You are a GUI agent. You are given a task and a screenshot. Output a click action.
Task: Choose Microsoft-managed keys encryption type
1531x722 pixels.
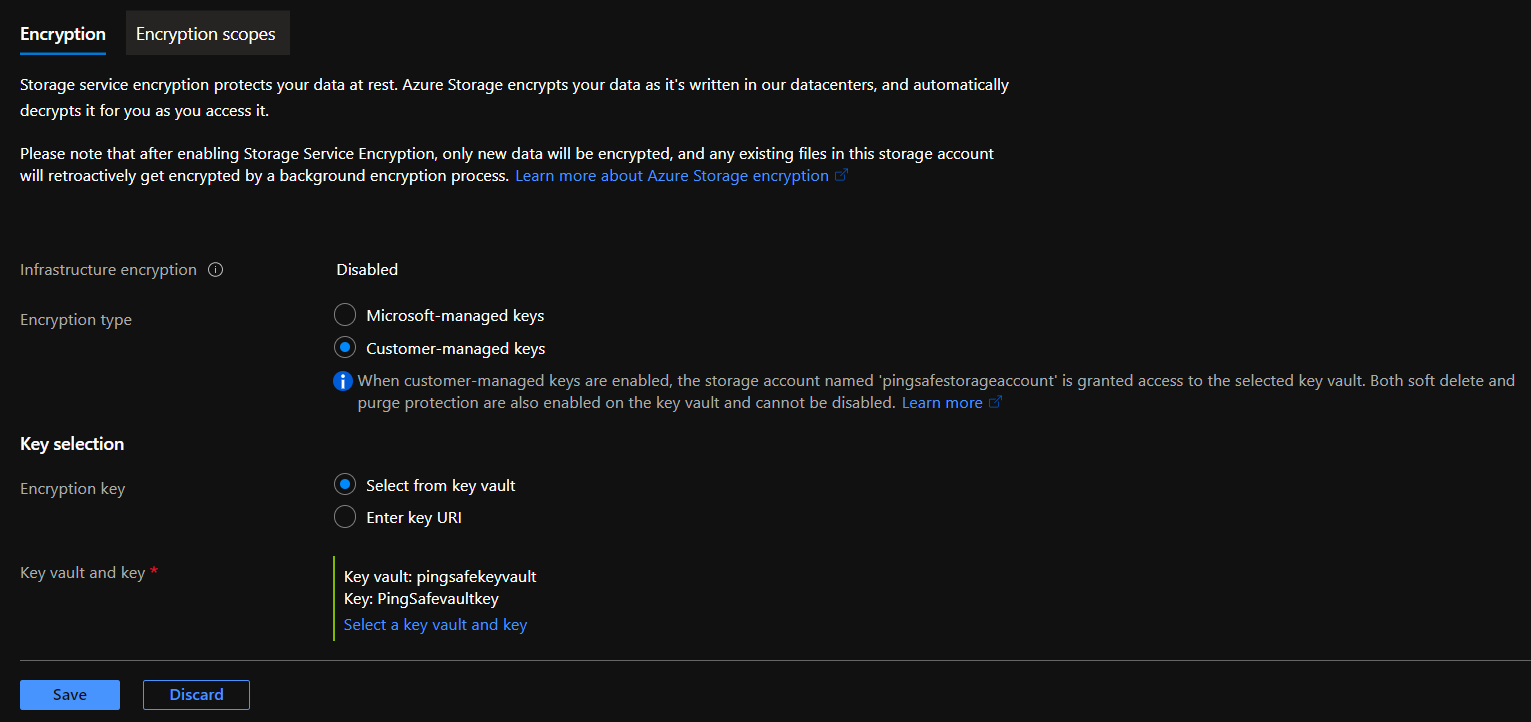345,316
